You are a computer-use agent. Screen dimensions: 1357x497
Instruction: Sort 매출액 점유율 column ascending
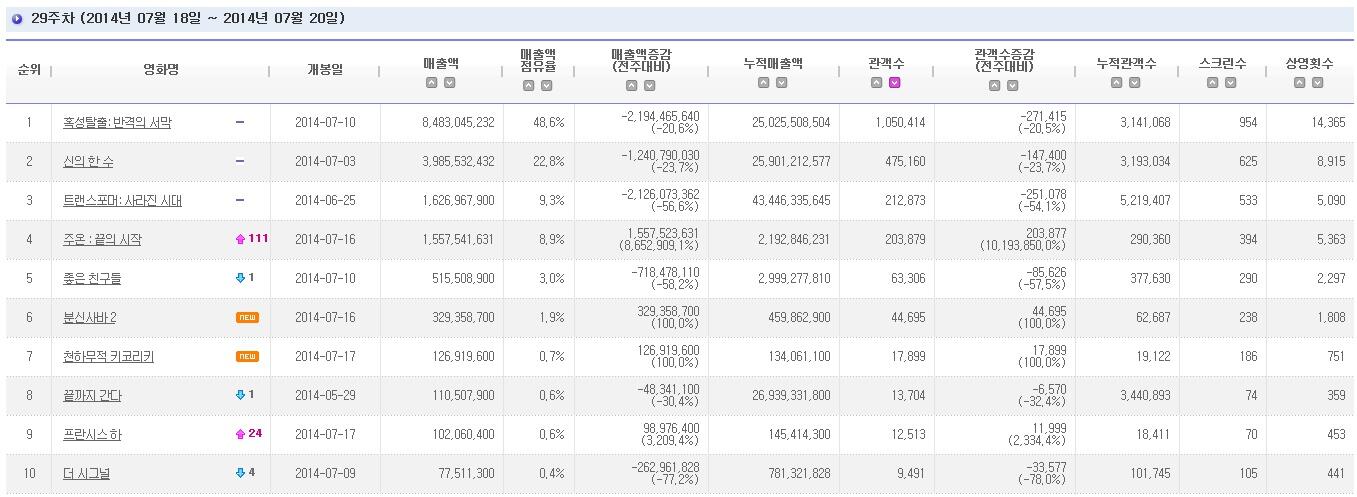529,85
